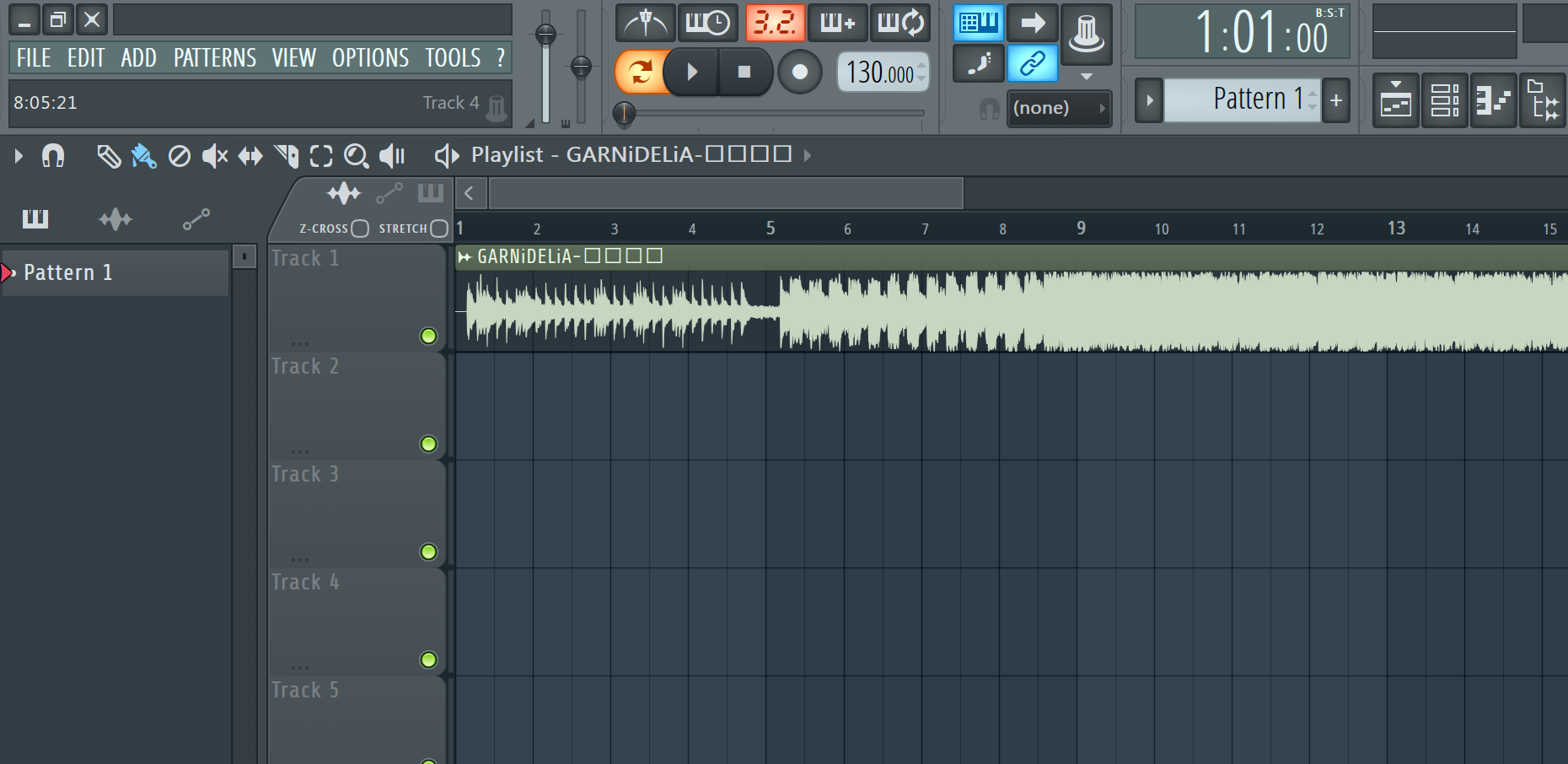Mute Track 3 with its green light

[428, 552]
